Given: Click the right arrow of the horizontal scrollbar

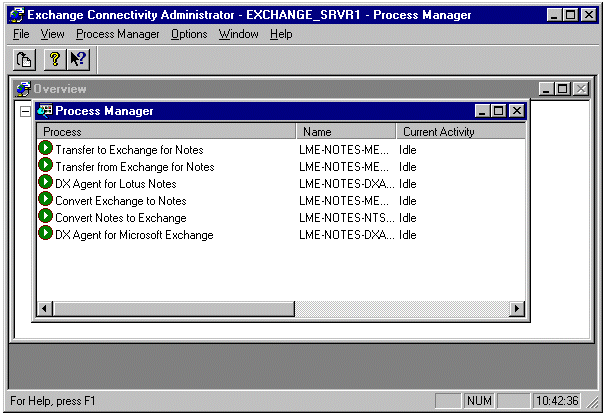Looking at the screenshot, I should coord(517,309).
